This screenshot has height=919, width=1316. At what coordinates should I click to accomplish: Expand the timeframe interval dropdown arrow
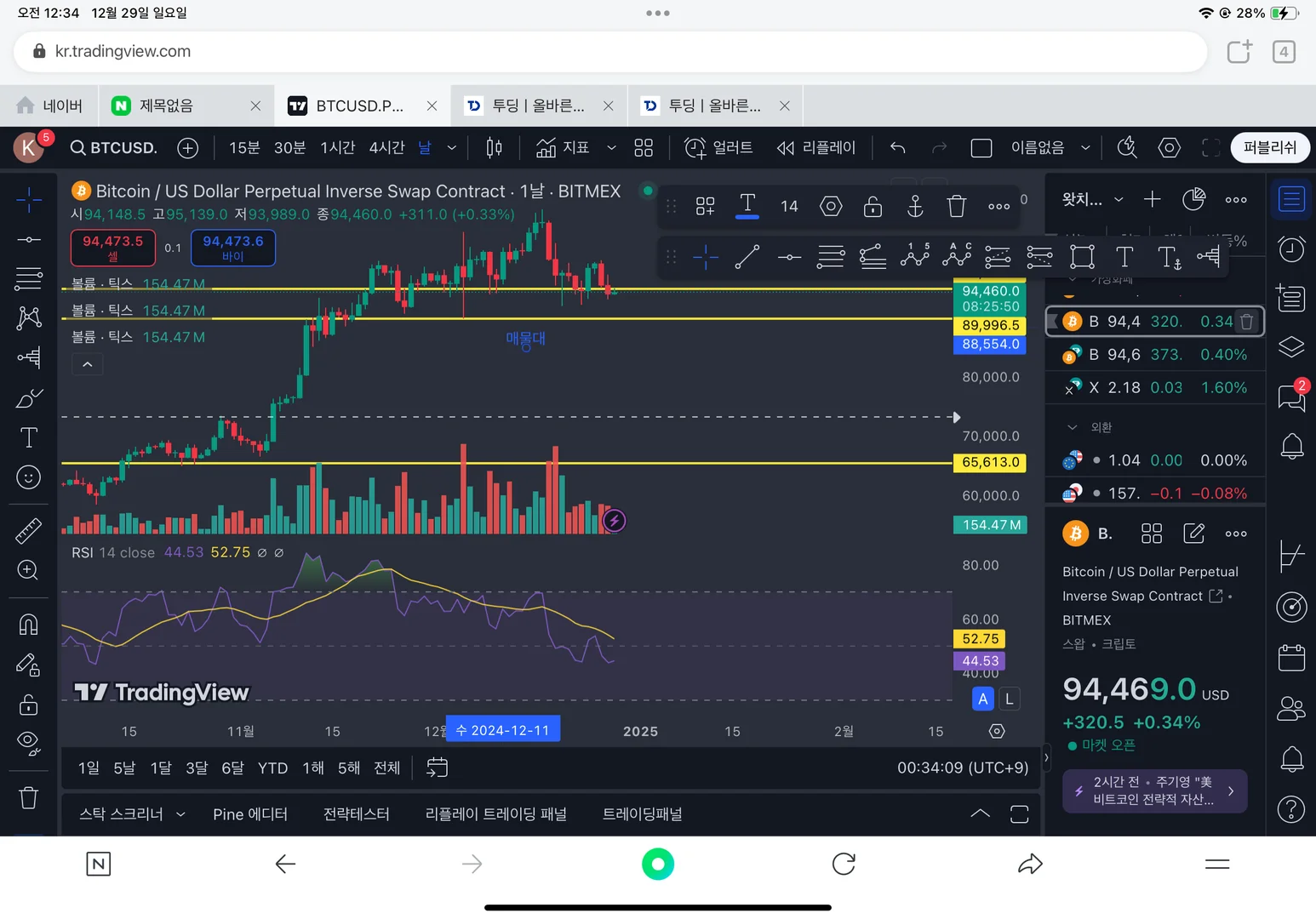[452, 148]
